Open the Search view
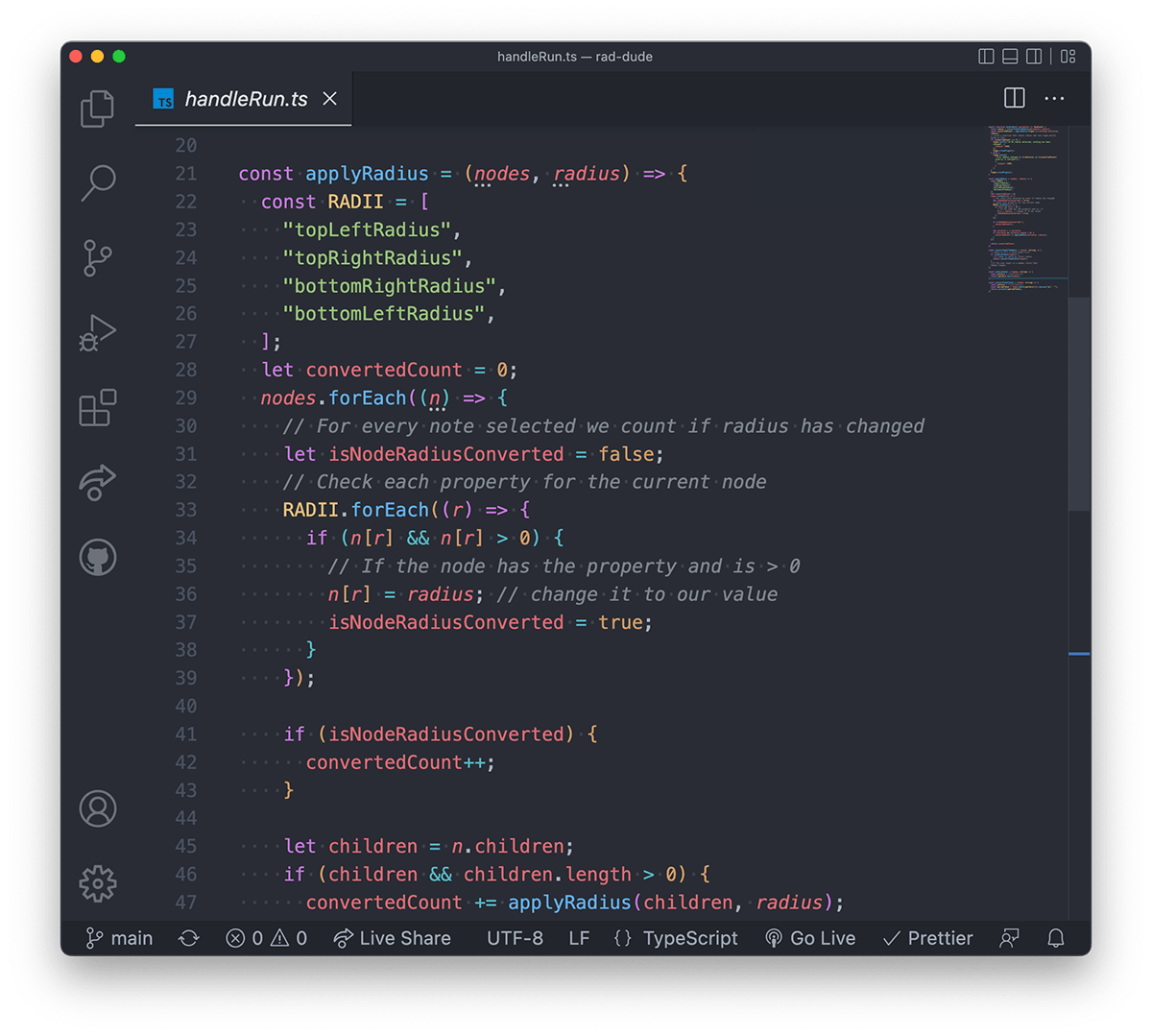The height and width of the screenshot is (1036, 1152). 97,182
